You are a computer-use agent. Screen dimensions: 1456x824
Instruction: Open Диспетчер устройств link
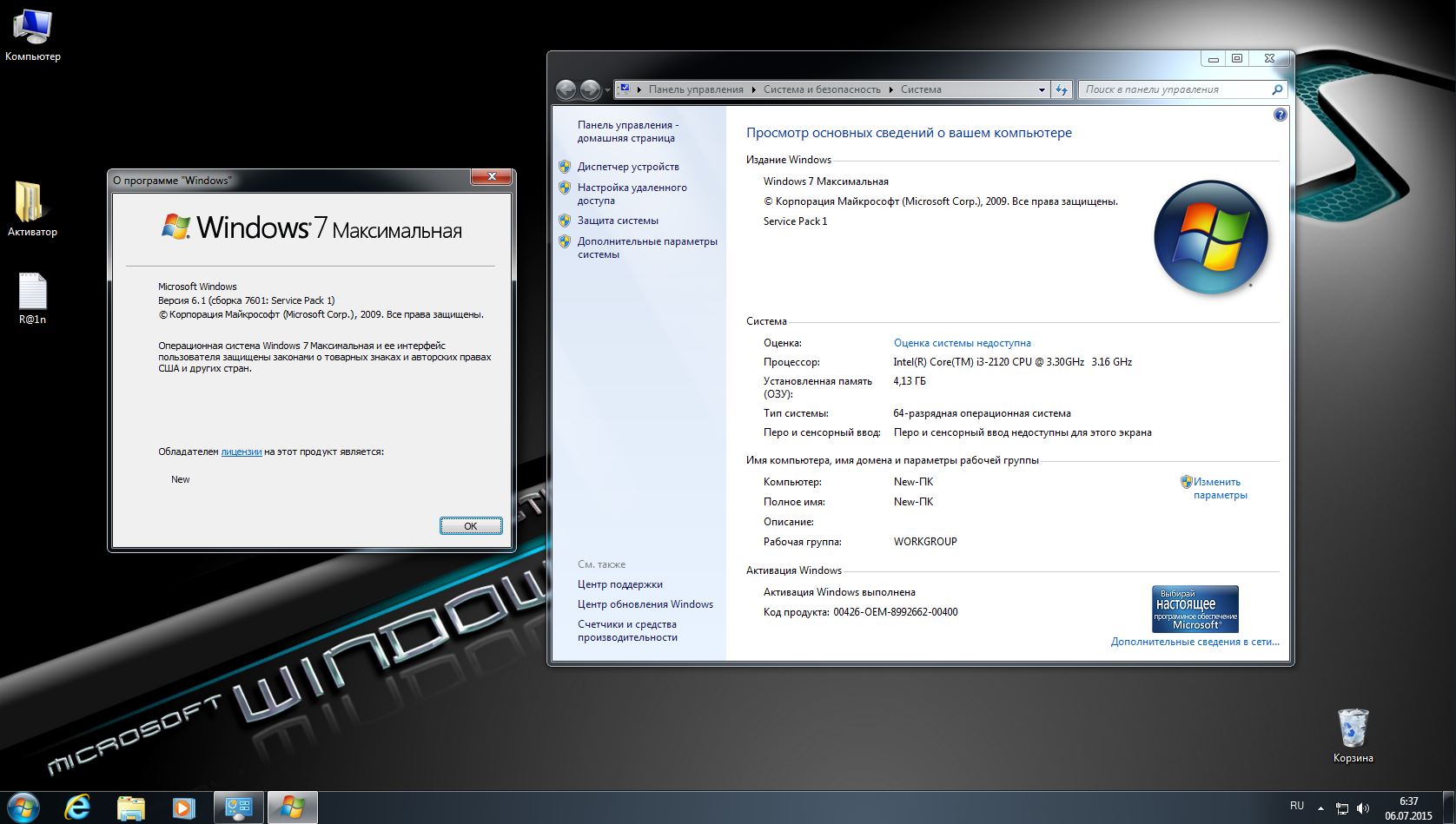tap(628, 167)
